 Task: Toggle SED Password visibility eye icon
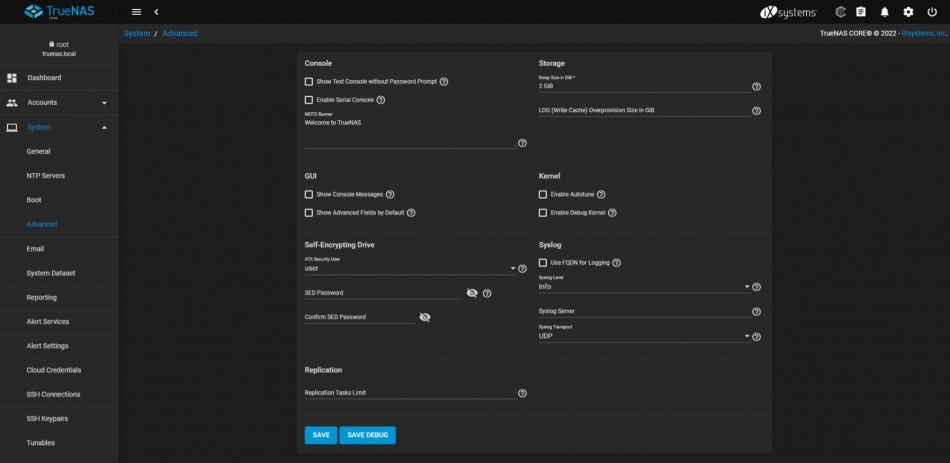[472, 293]
